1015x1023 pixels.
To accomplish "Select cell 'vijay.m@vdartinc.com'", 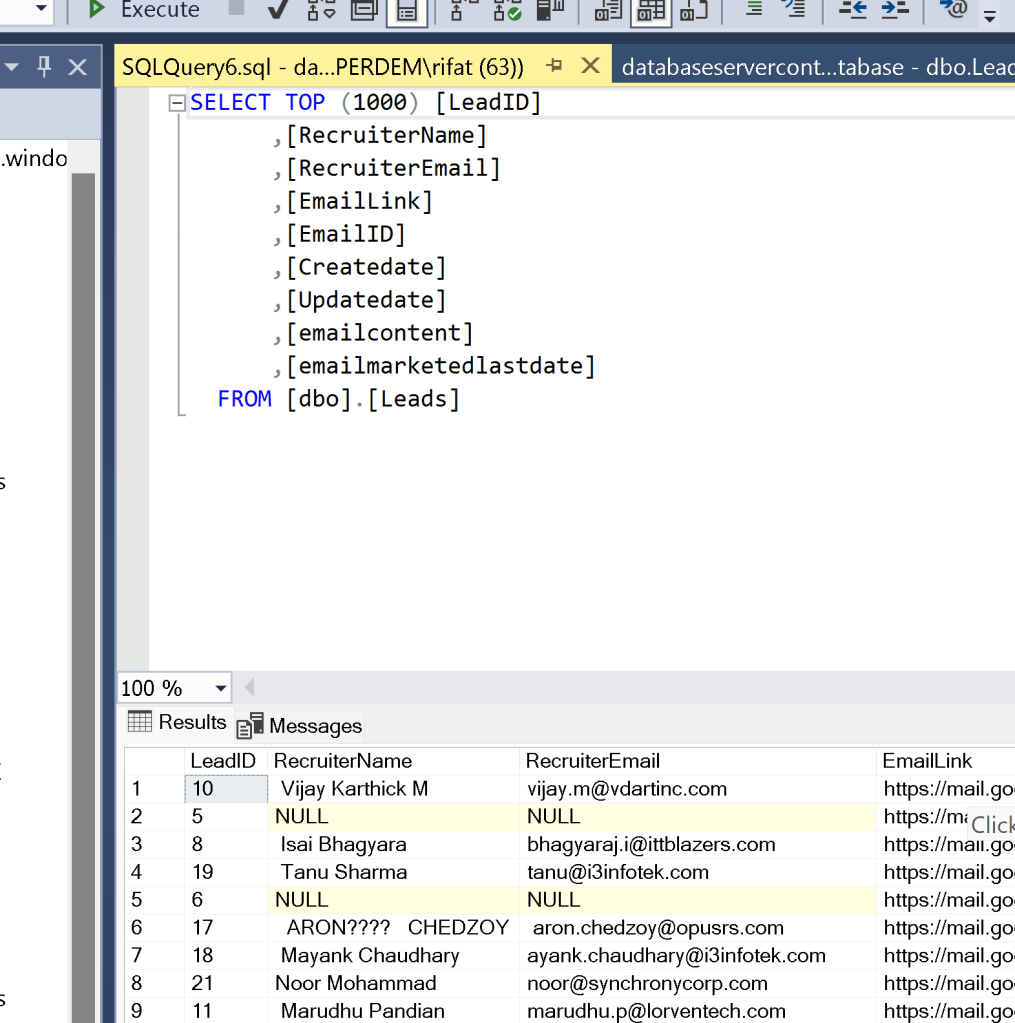I will point(698,789).
